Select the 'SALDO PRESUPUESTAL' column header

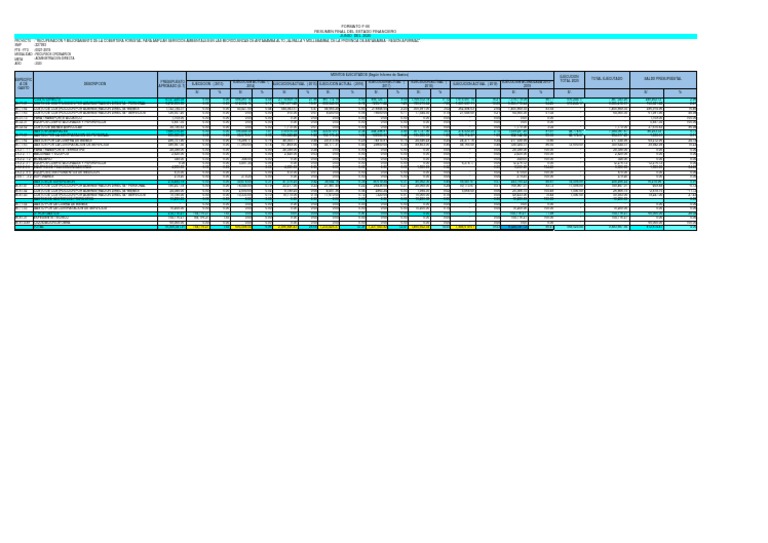click(x=663, y=80)
